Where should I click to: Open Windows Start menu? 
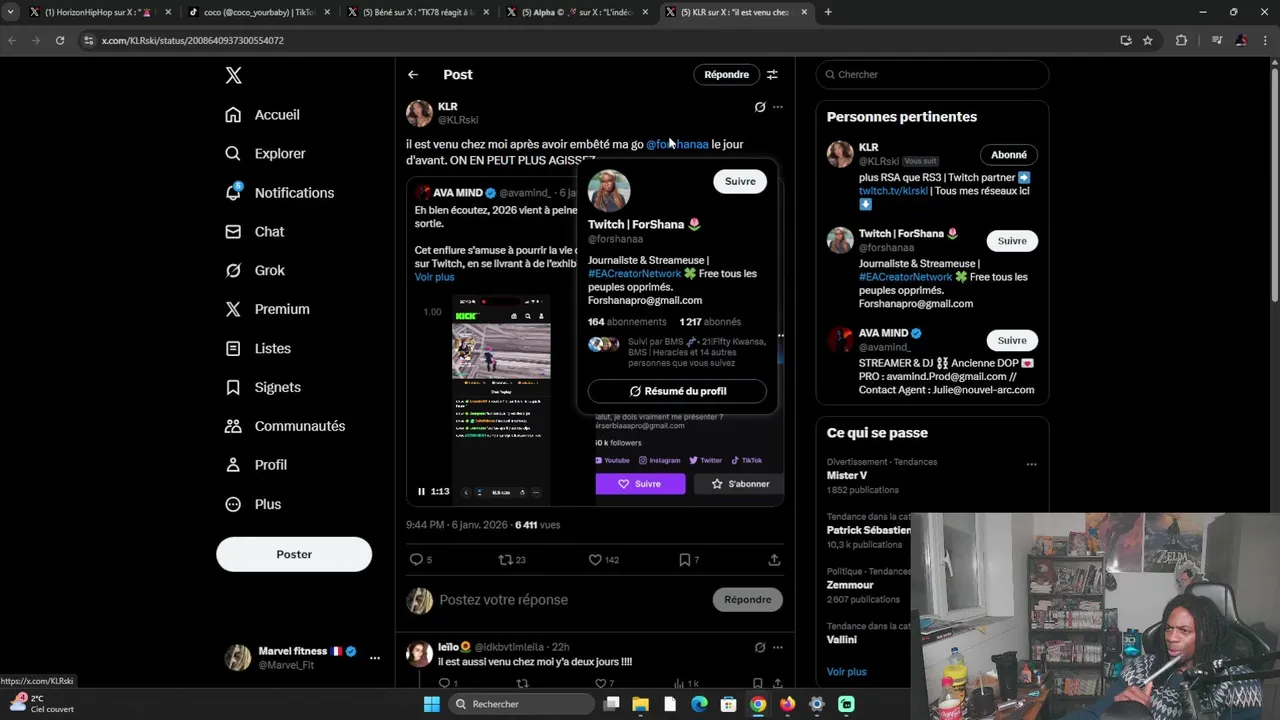(x=432, y=704)
